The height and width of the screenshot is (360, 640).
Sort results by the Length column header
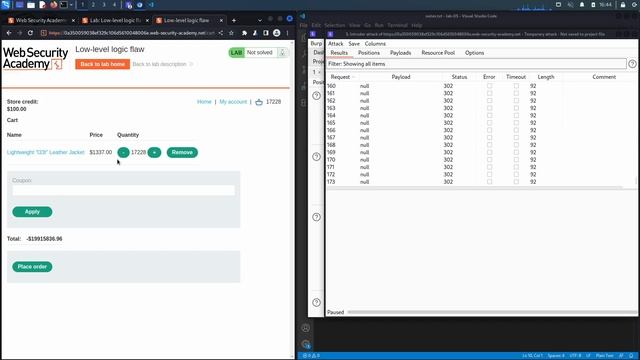pyautogui.click(x=546, y=77)
